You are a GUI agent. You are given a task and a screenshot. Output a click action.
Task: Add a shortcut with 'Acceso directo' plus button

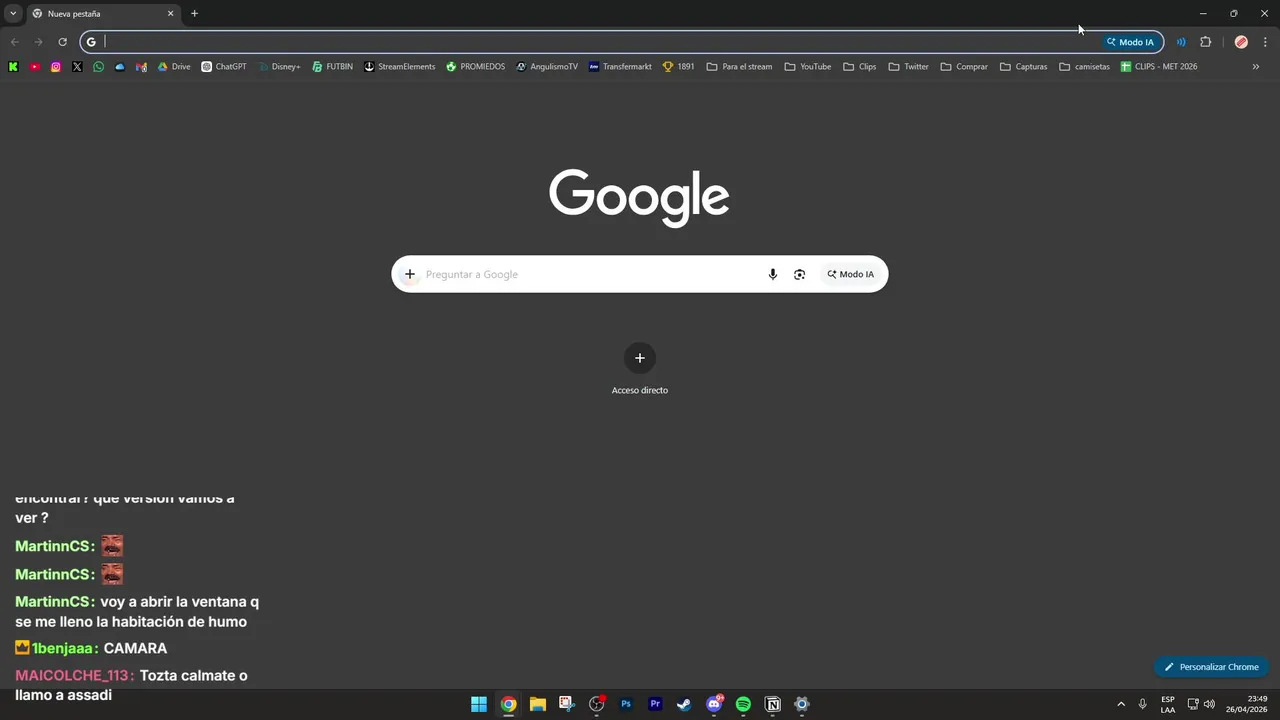(640, 358)
